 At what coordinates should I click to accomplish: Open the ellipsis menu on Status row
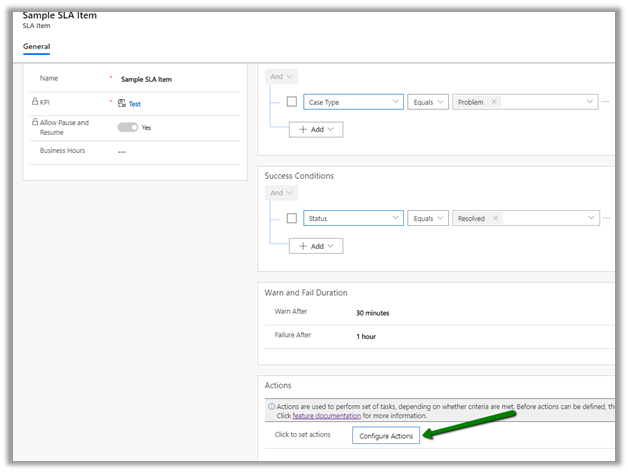click(606, 218)
